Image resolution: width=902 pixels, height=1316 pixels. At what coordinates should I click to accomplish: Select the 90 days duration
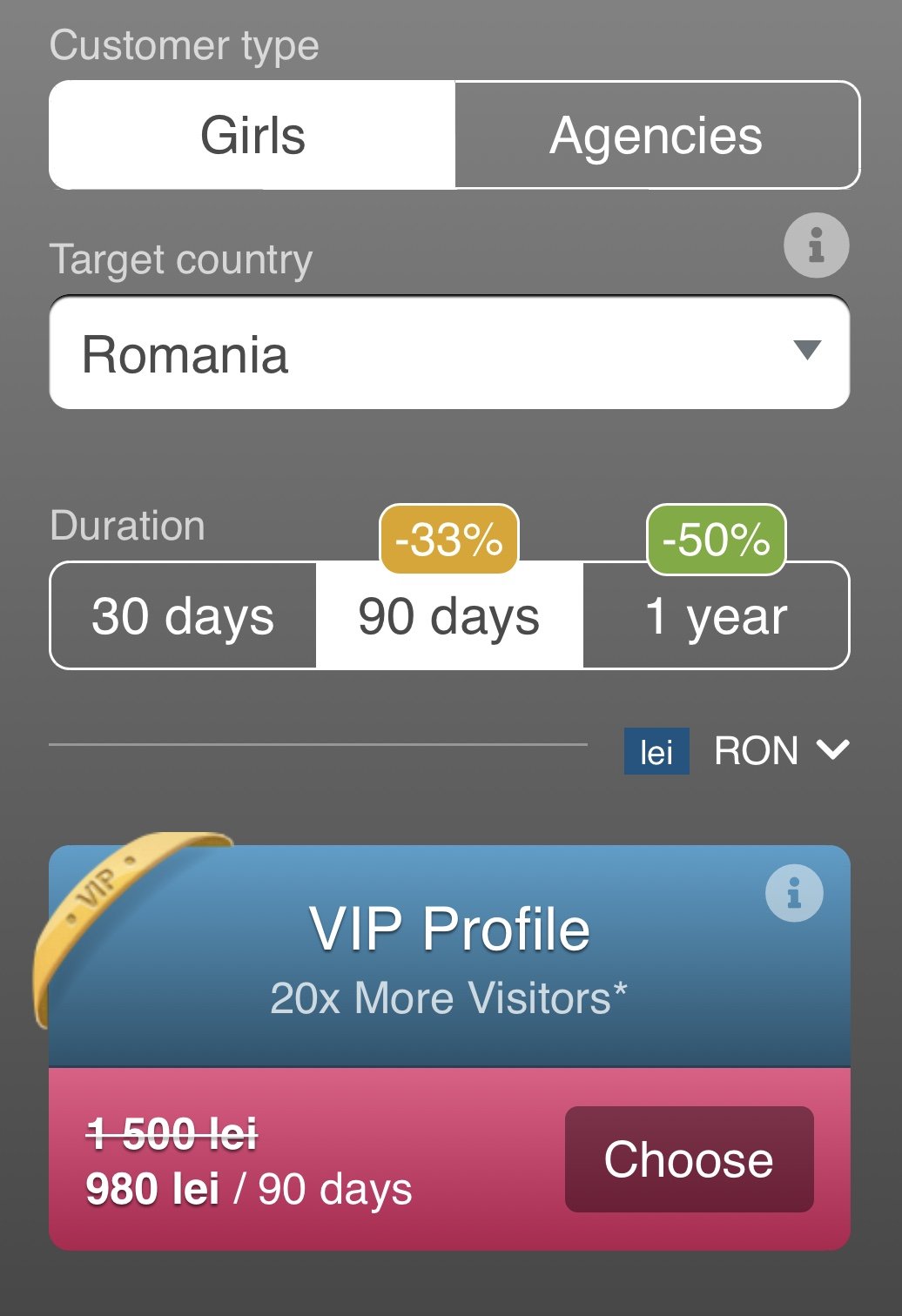449,616
